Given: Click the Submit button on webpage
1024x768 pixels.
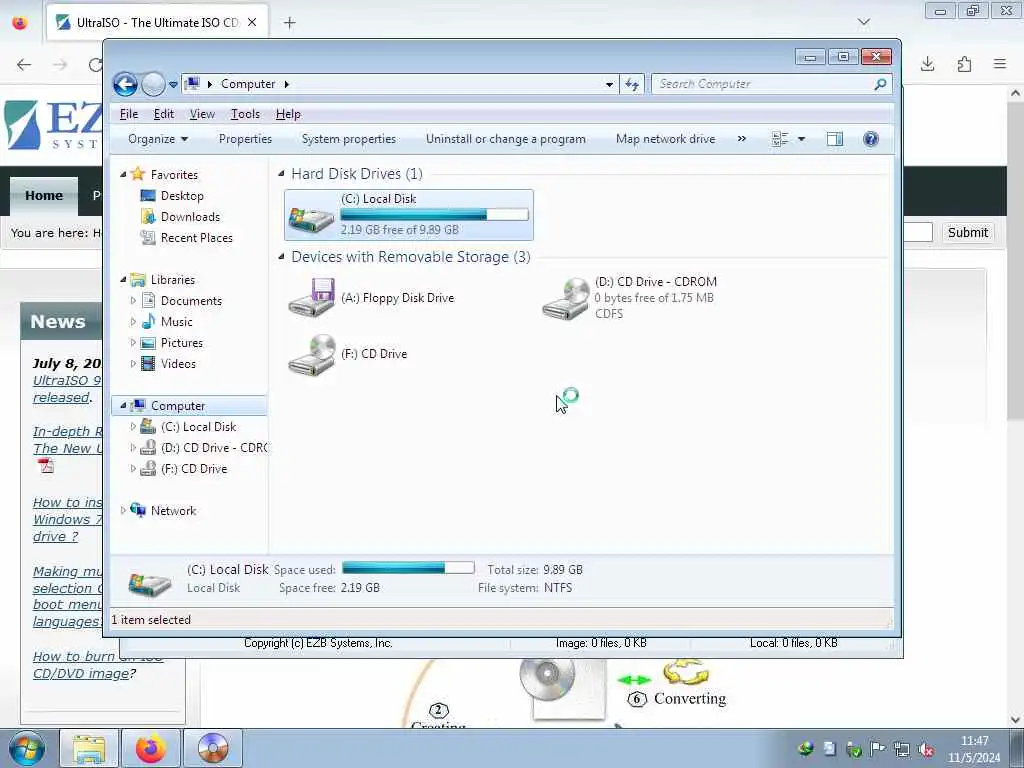Looking at the screenshot, I should (967, 232).
